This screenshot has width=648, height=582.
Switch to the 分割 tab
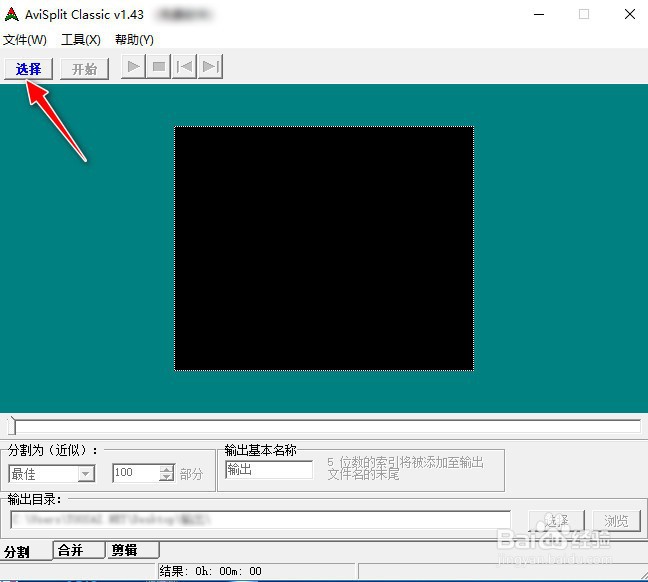coord(26,551)
